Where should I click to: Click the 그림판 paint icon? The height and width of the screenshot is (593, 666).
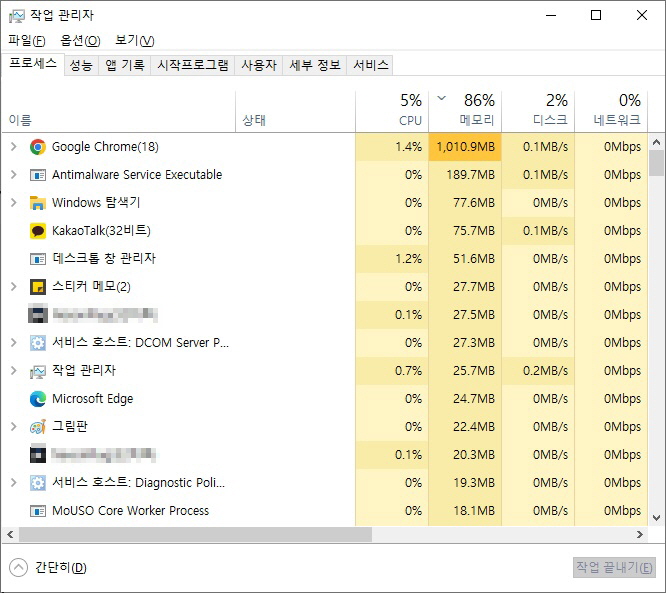pyautogui.click(x=38, y=427)
